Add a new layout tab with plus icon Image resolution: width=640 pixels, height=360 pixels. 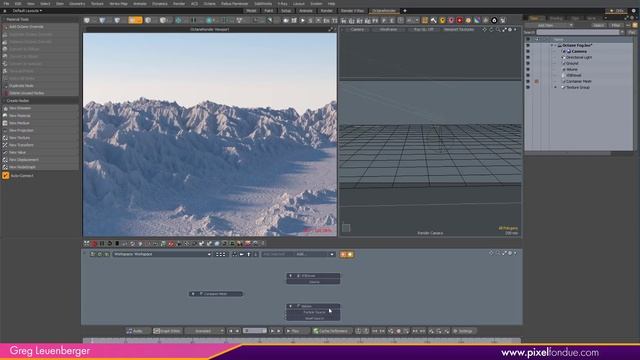[x=405, y=11]
